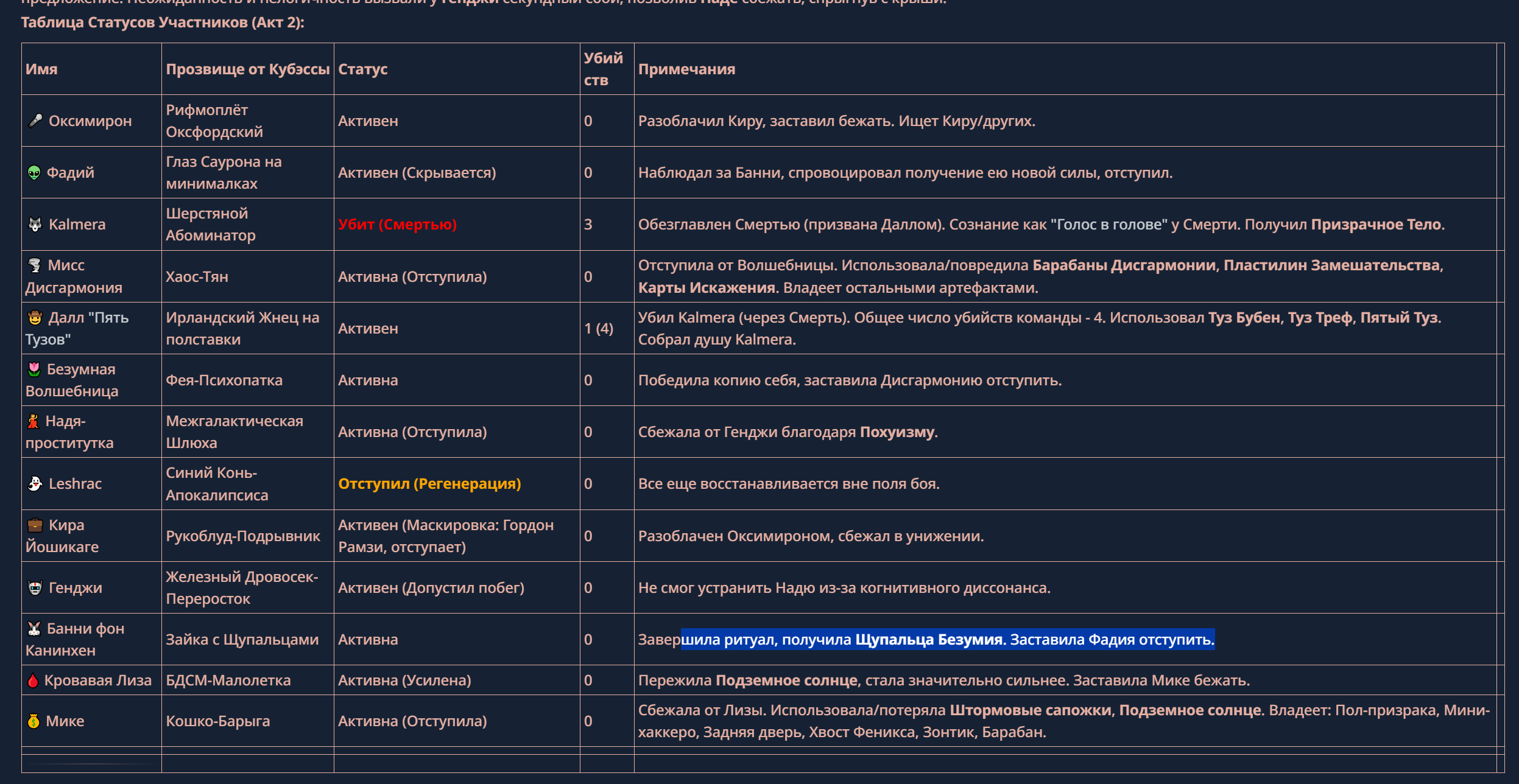Click the nickname Фея-Психопатка
Viewport: 1519px width, 784px height.
pyautogui.click(x=224, y=380)
